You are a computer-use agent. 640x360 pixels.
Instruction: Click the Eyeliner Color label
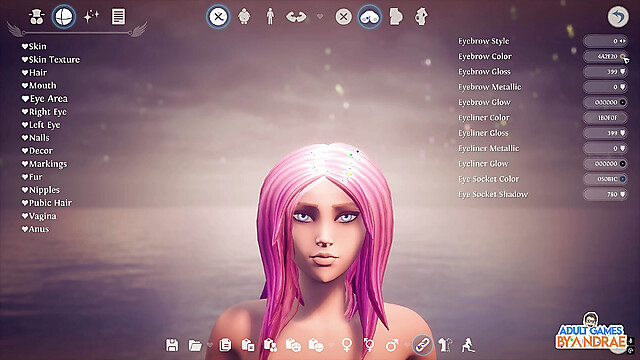pos(484,118)
